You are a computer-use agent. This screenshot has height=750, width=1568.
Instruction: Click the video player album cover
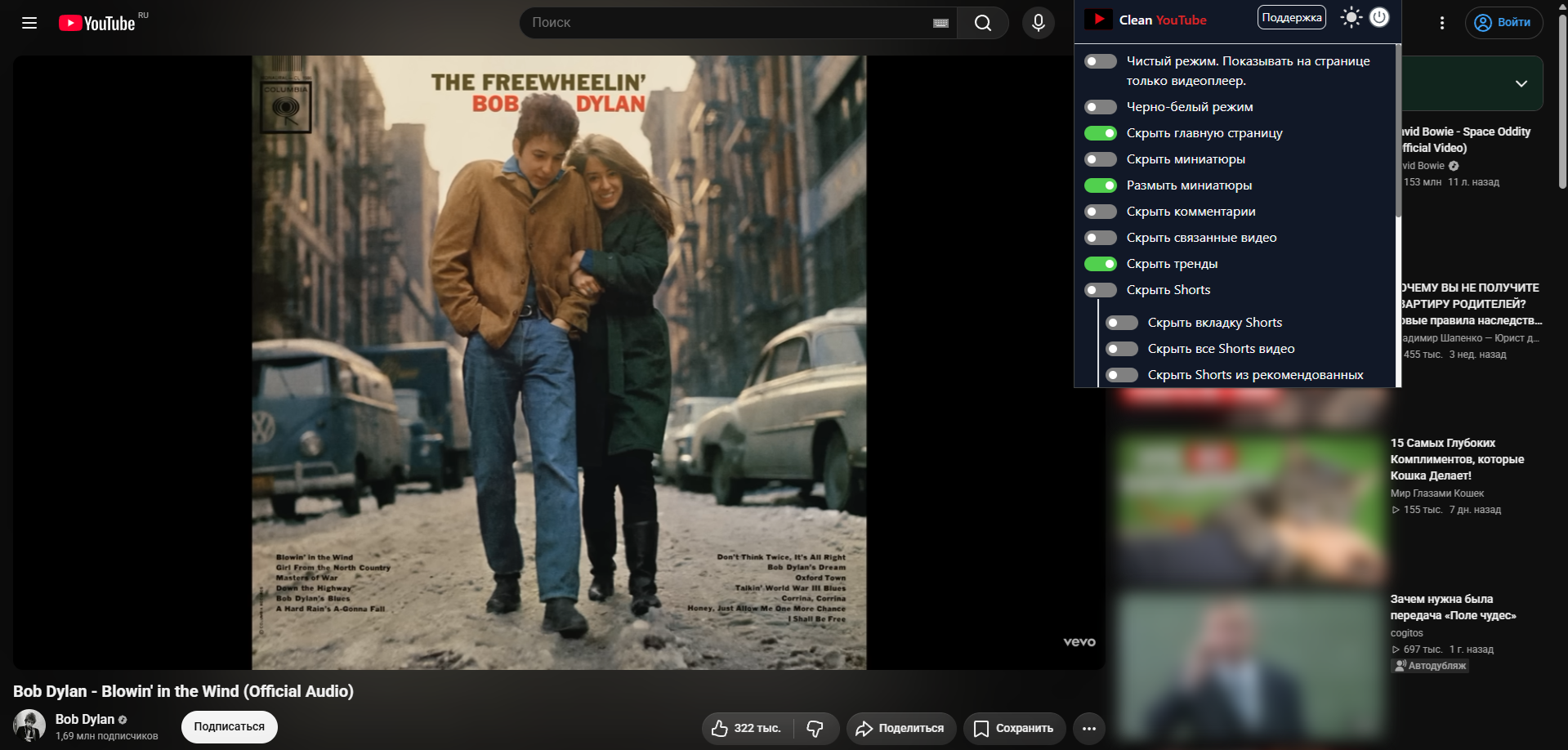pyautogui.click(x=559, y=363)
